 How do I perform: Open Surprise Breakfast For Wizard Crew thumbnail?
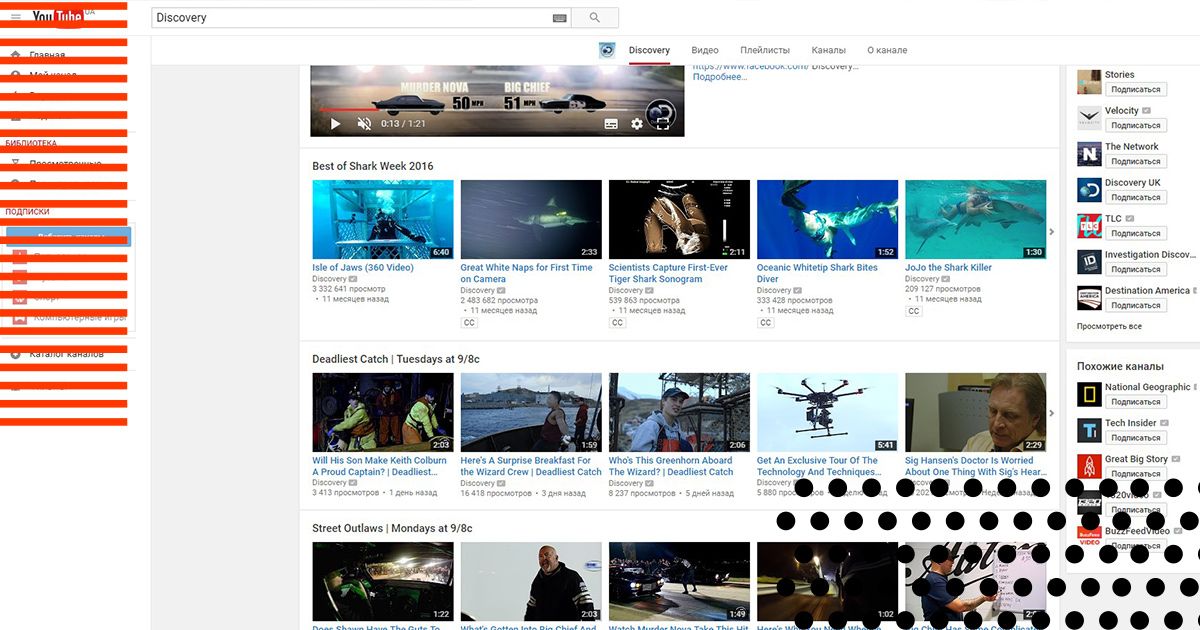[x=531, y=413]
